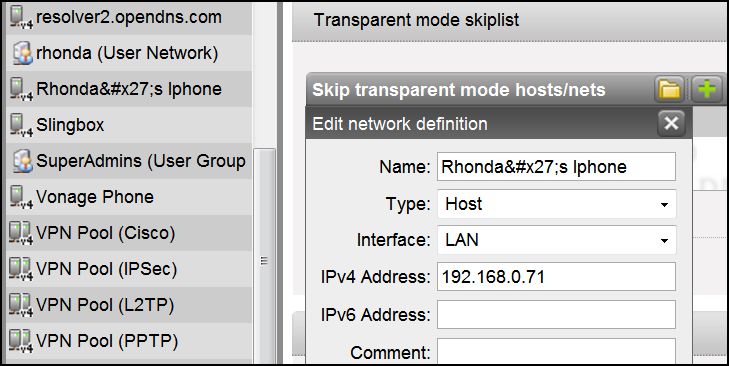
Task: Click host icon beside resolver2.opendns.com
Action: tap(21, 17)
